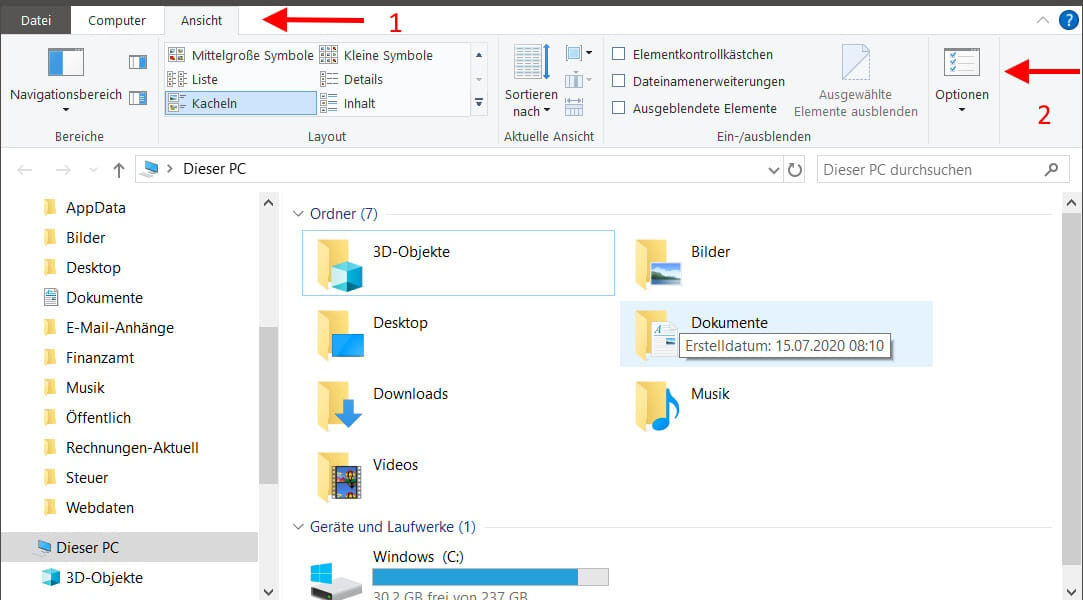Select Kleine Symbole layout
Screen dimensions: 1083x600
pyautogui.click(x=376, y=55)
